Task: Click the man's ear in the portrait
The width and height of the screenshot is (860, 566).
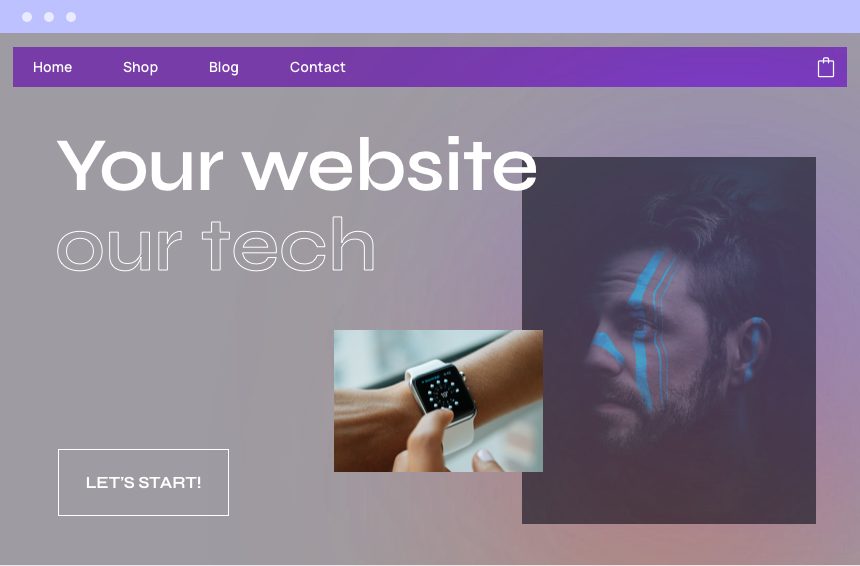Action: click(754, 348)
